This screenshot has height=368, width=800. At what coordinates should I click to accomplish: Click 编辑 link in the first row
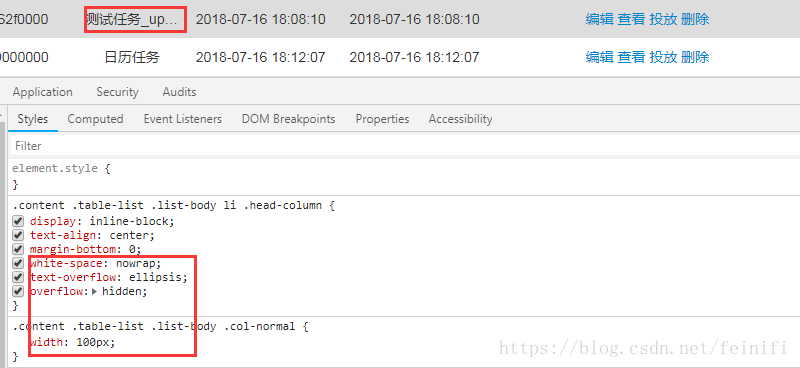coord(599,19)
